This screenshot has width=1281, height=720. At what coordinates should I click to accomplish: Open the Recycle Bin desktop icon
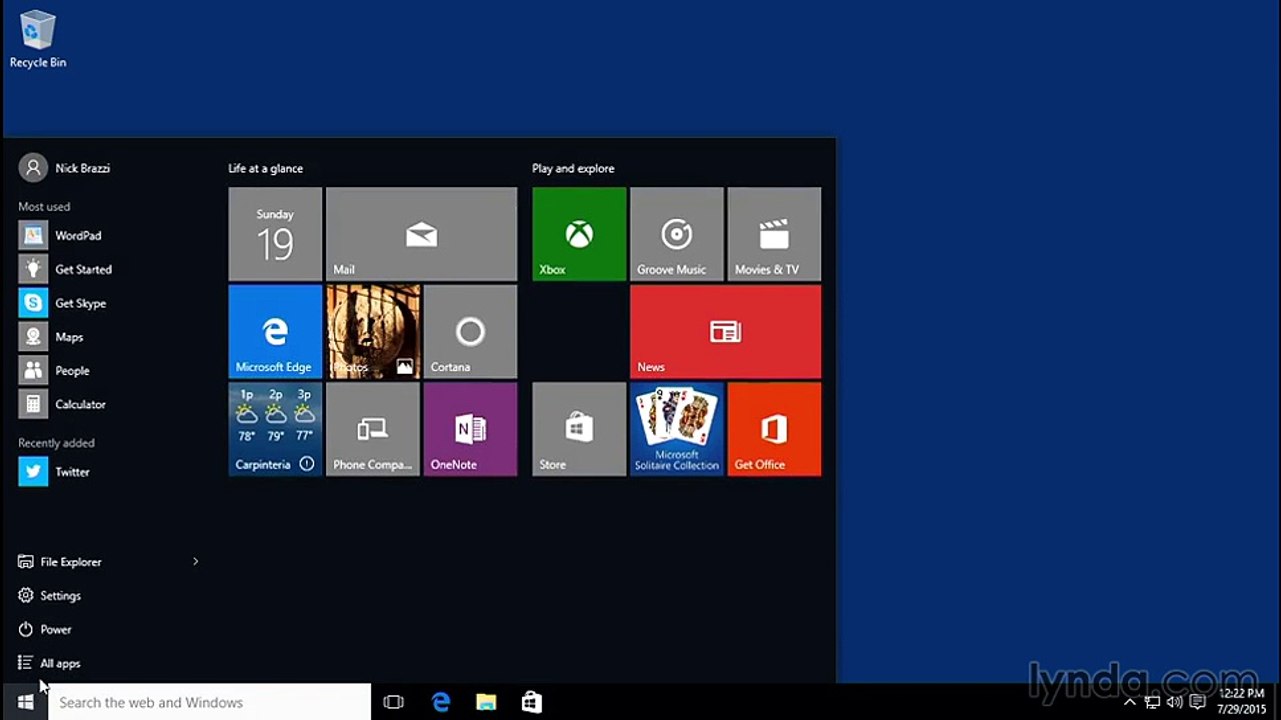click(x=38, y=40)
